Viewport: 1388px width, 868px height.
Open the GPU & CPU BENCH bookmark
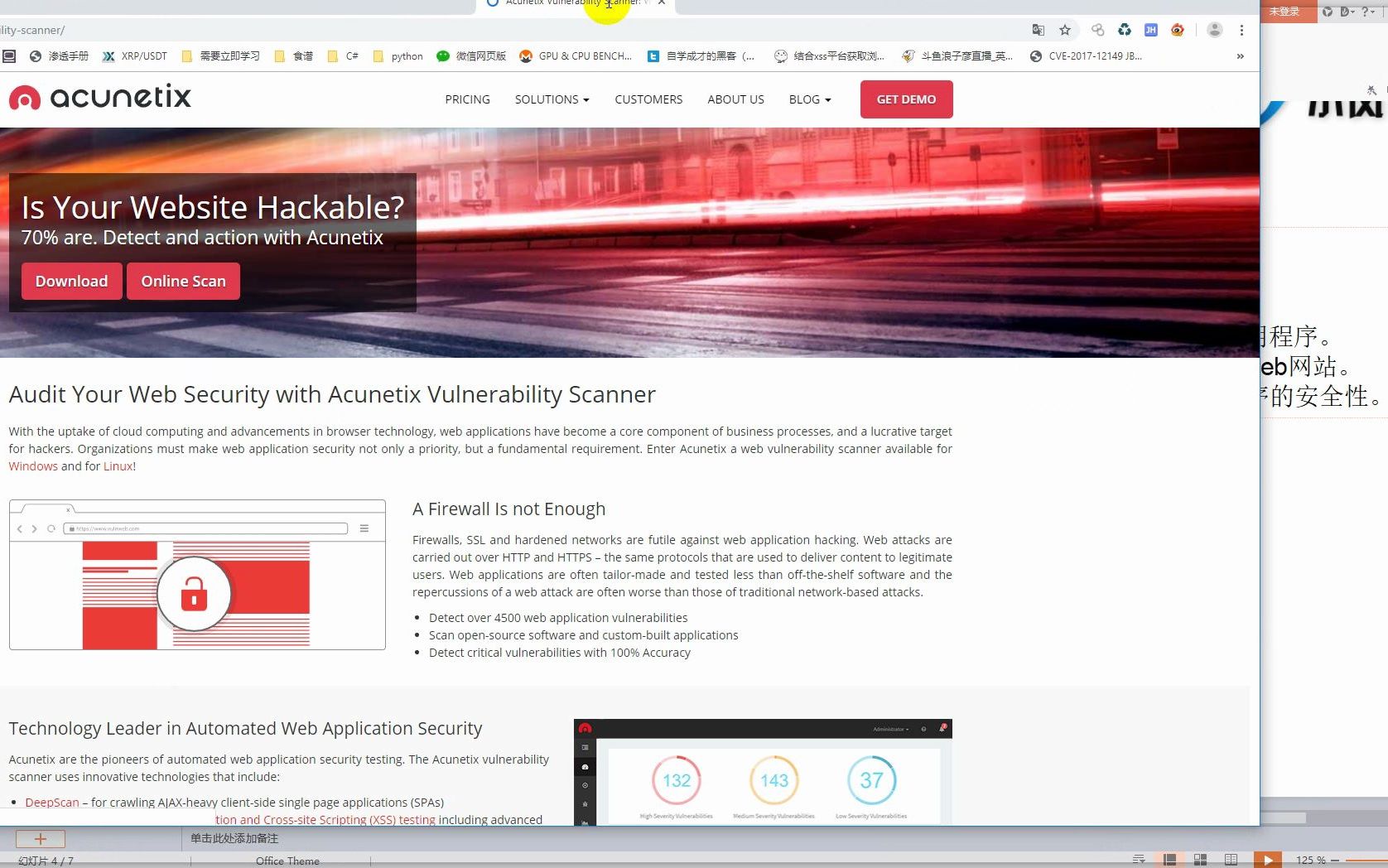tap(576, 56)
